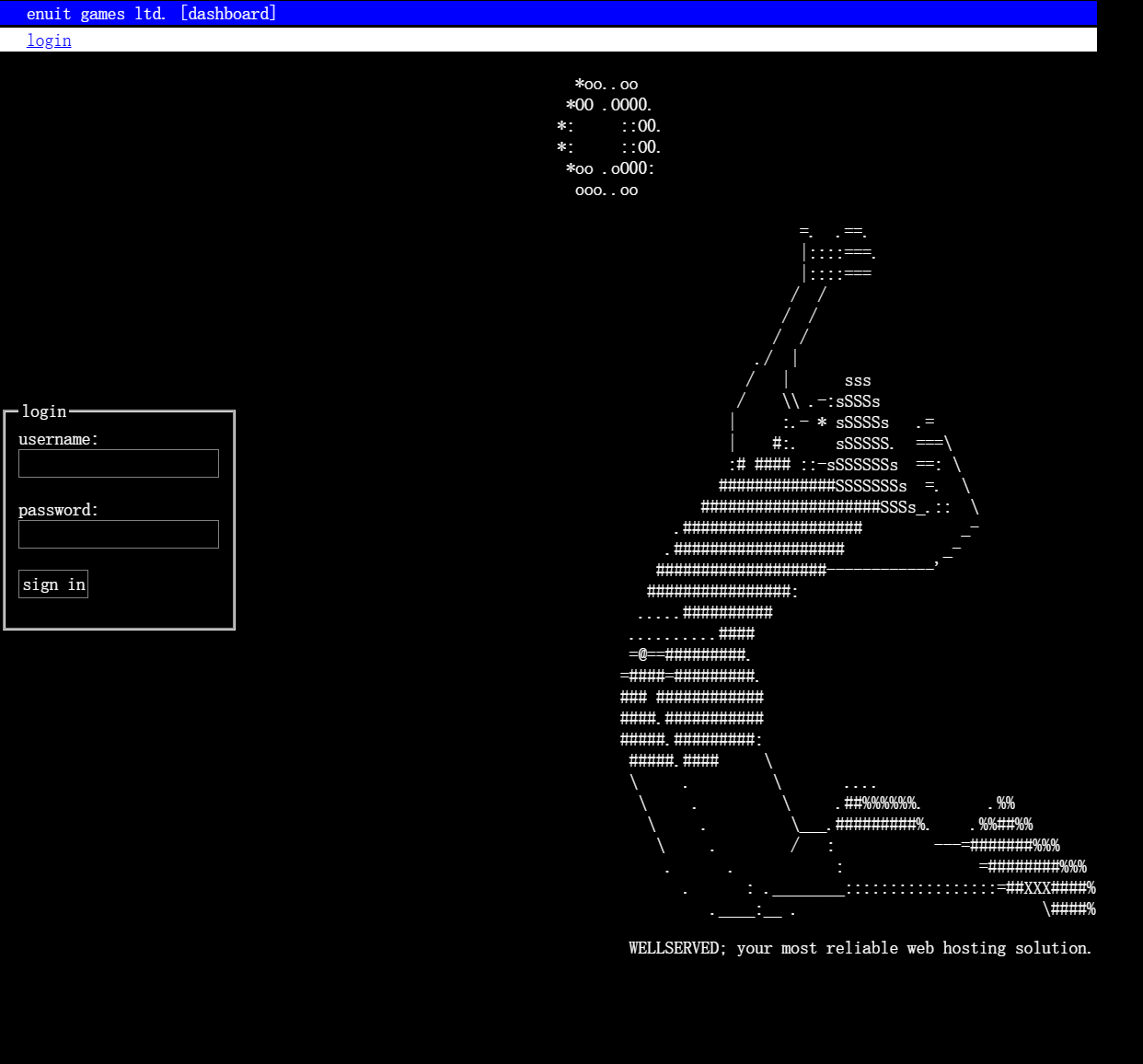This screenshot has width=1143, height=1064.
Task: Click the "username:" label
Action: 58,440
